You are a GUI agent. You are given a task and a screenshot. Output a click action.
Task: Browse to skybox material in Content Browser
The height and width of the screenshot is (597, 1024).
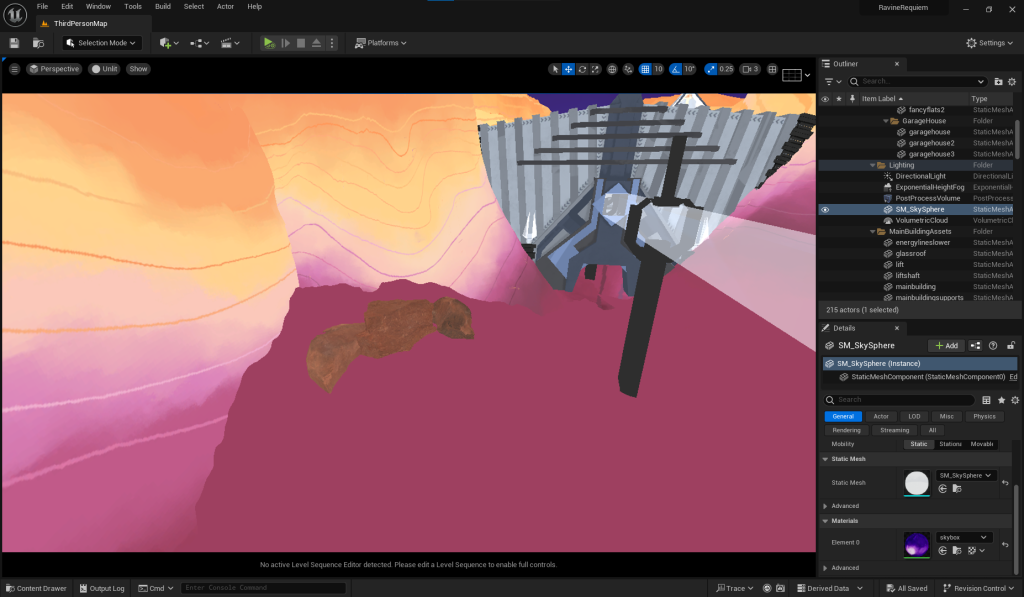coord(957,550)
